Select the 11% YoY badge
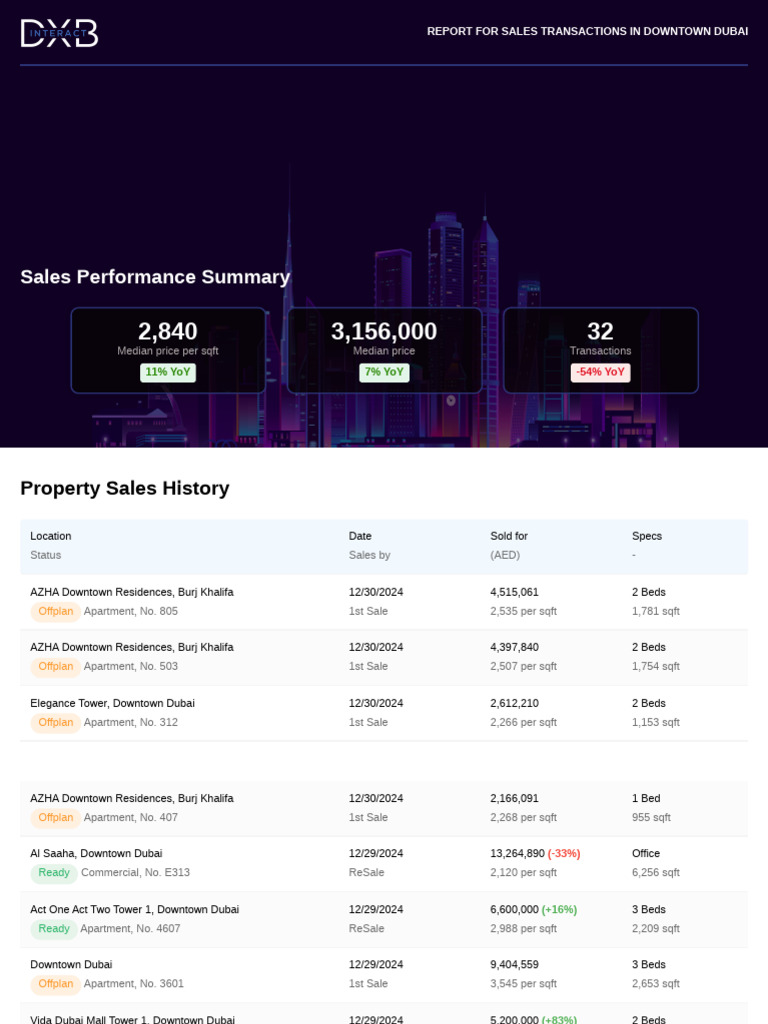Screen dimensions: 768x1024 (168, 372)
